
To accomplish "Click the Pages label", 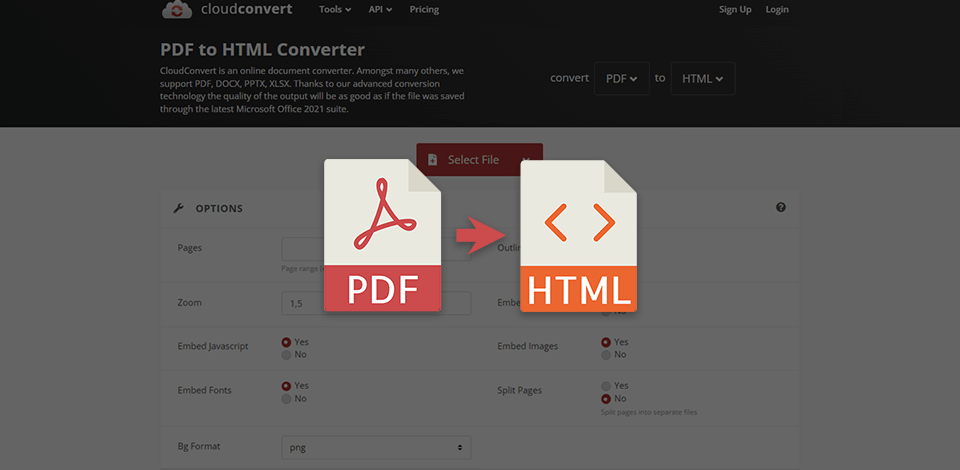I will click(189, 248).
